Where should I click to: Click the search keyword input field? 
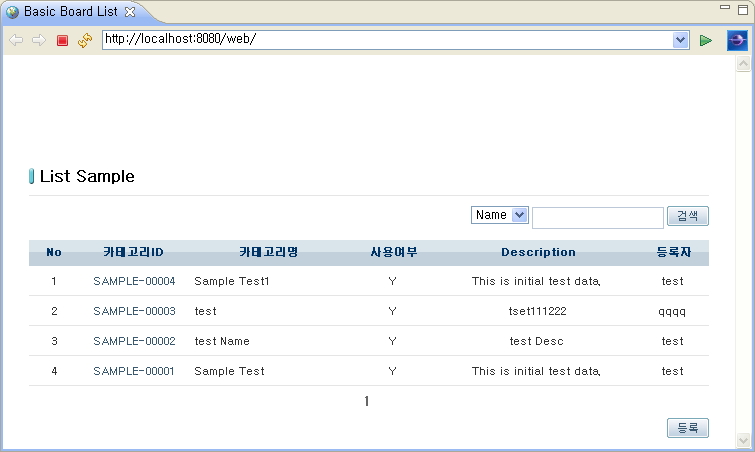click(598, 218)
